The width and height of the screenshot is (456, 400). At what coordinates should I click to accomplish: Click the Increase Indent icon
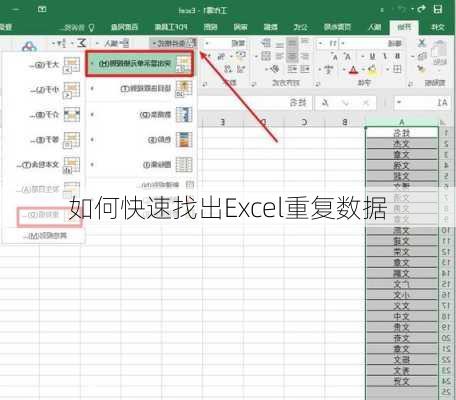click(x=292, y=69)
